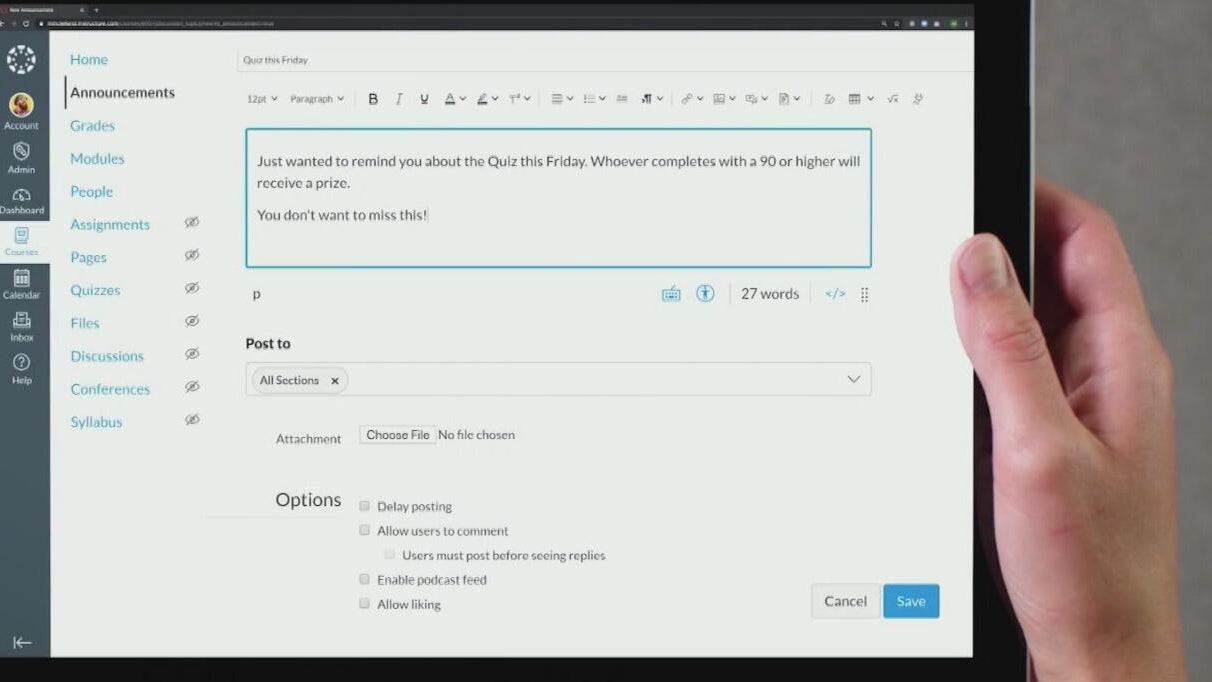The height and width of the screenshot is (682, 1212).
Task: Click the bulleted list icon
Action: point(589,99)
